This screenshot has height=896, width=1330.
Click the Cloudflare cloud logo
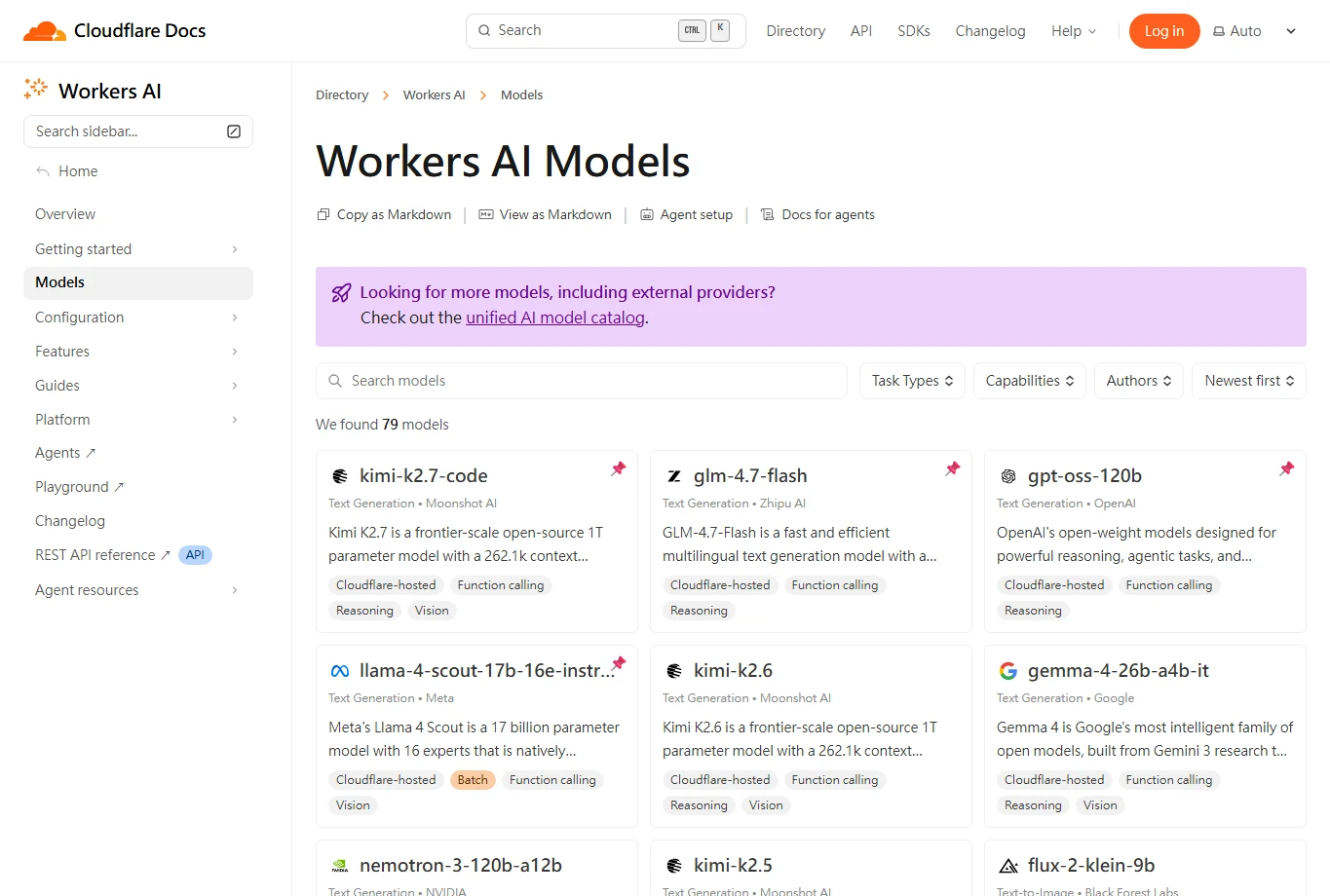pyautogui.click(x=45, y=31)
